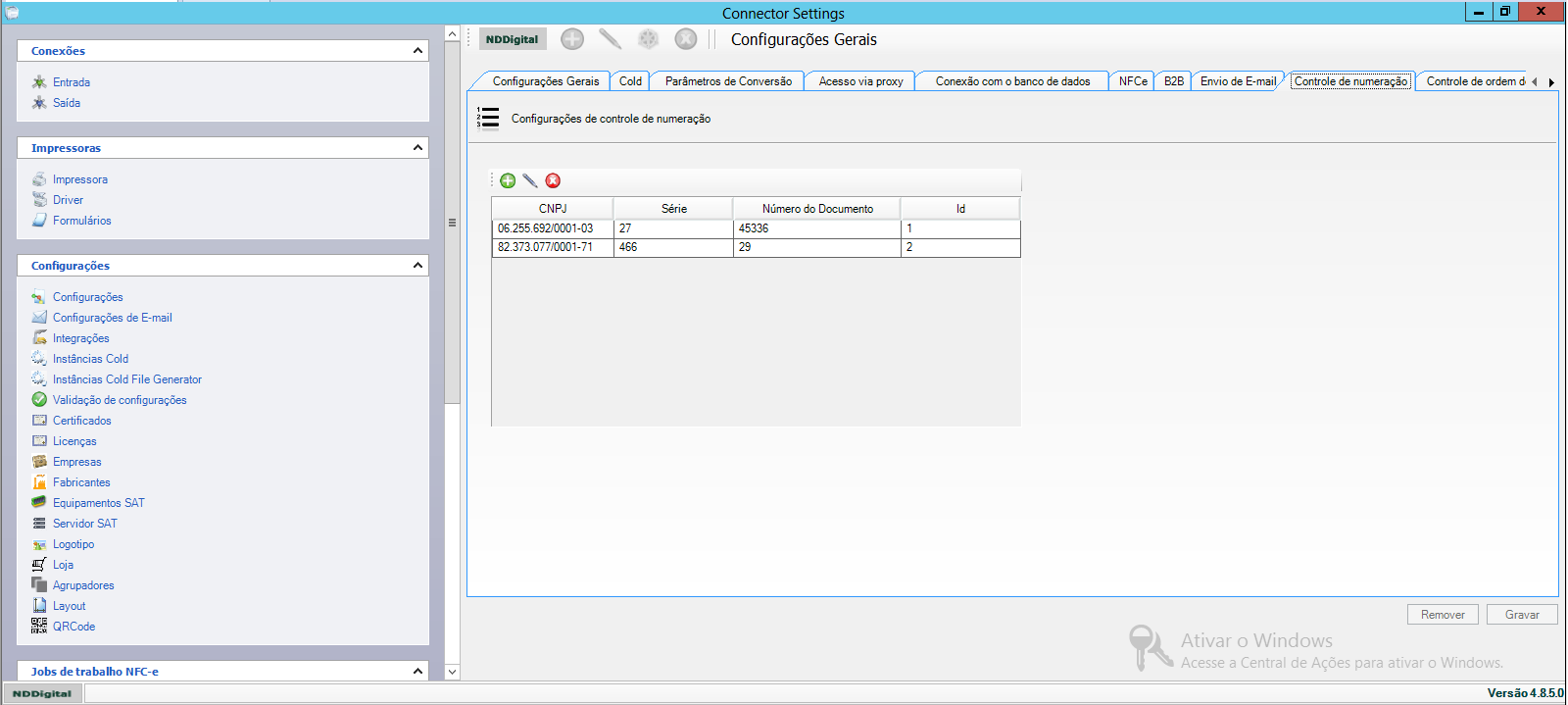
Task: Open the QRCode item in the sidebar
Action: 73,627
